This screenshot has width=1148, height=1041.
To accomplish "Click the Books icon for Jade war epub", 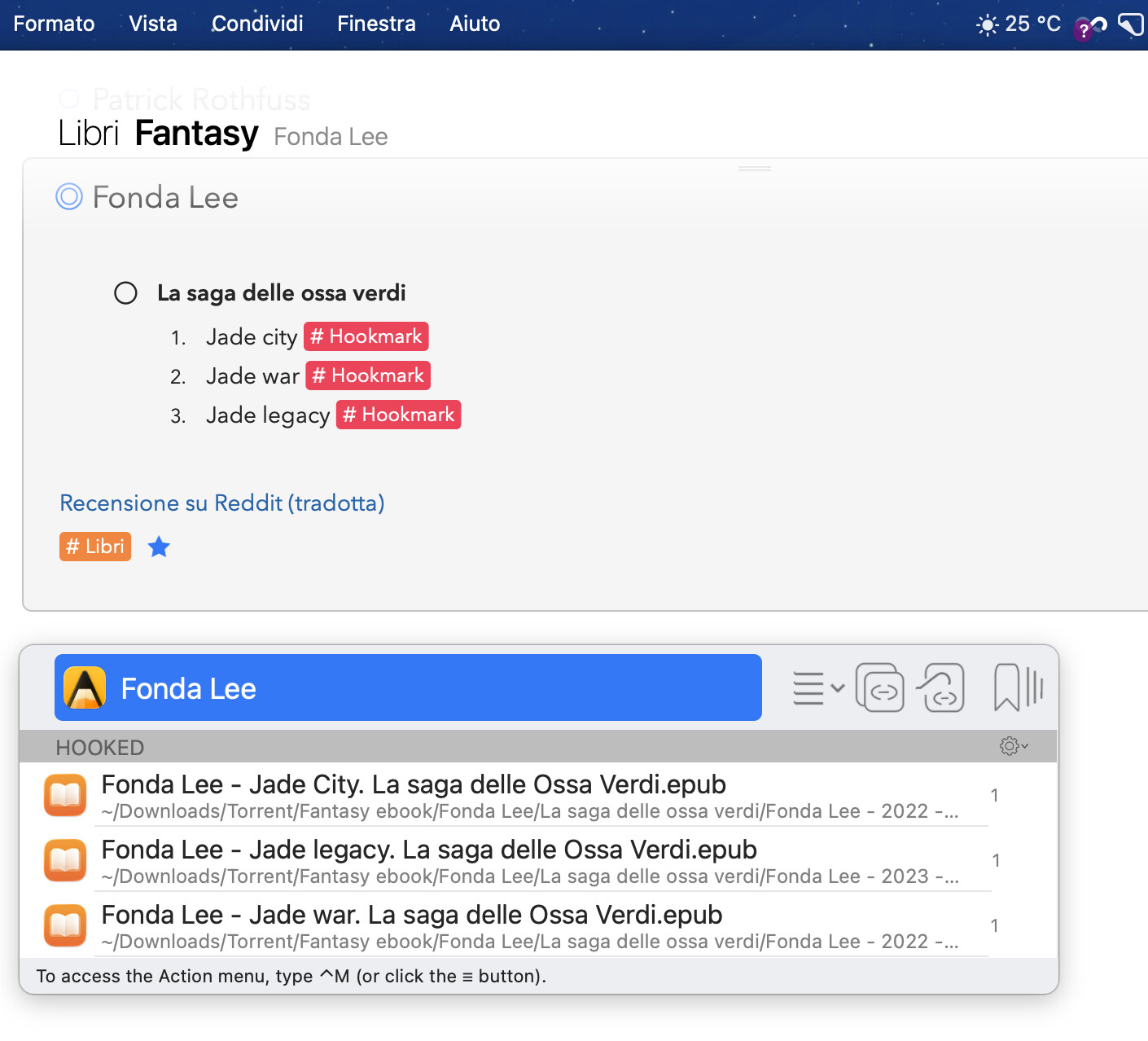I will tap(65, 925).
